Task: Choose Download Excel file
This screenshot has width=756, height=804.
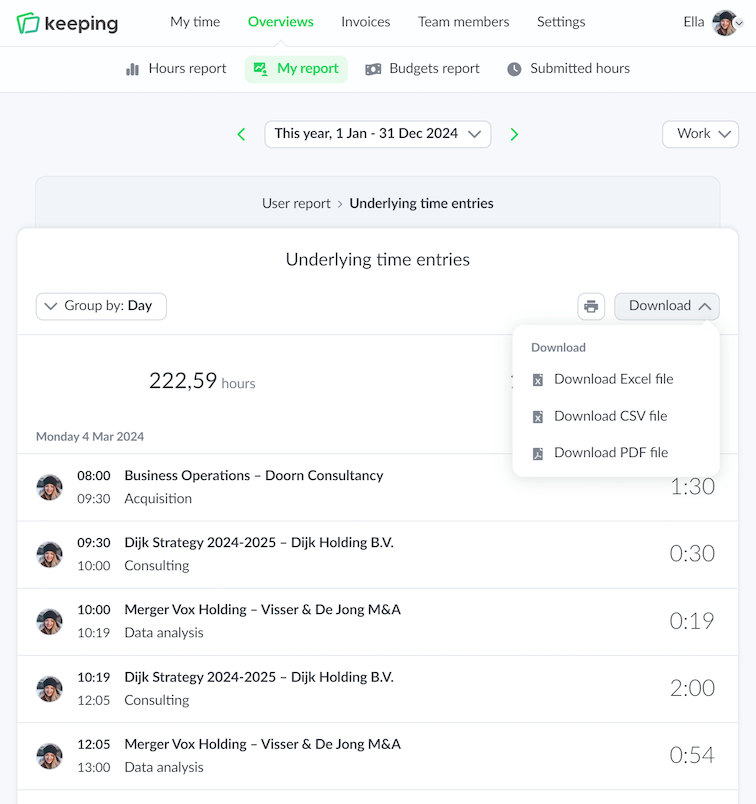Action: pyautogui.click(x=615, y=379)
